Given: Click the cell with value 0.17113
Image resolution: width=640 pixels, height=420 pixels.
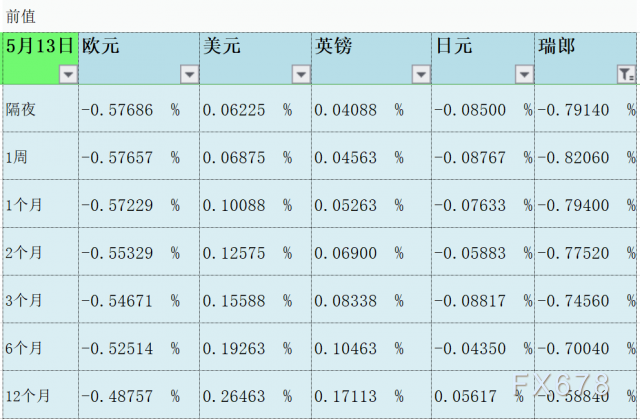Looking at the screenshot, I should pos(371,394).
